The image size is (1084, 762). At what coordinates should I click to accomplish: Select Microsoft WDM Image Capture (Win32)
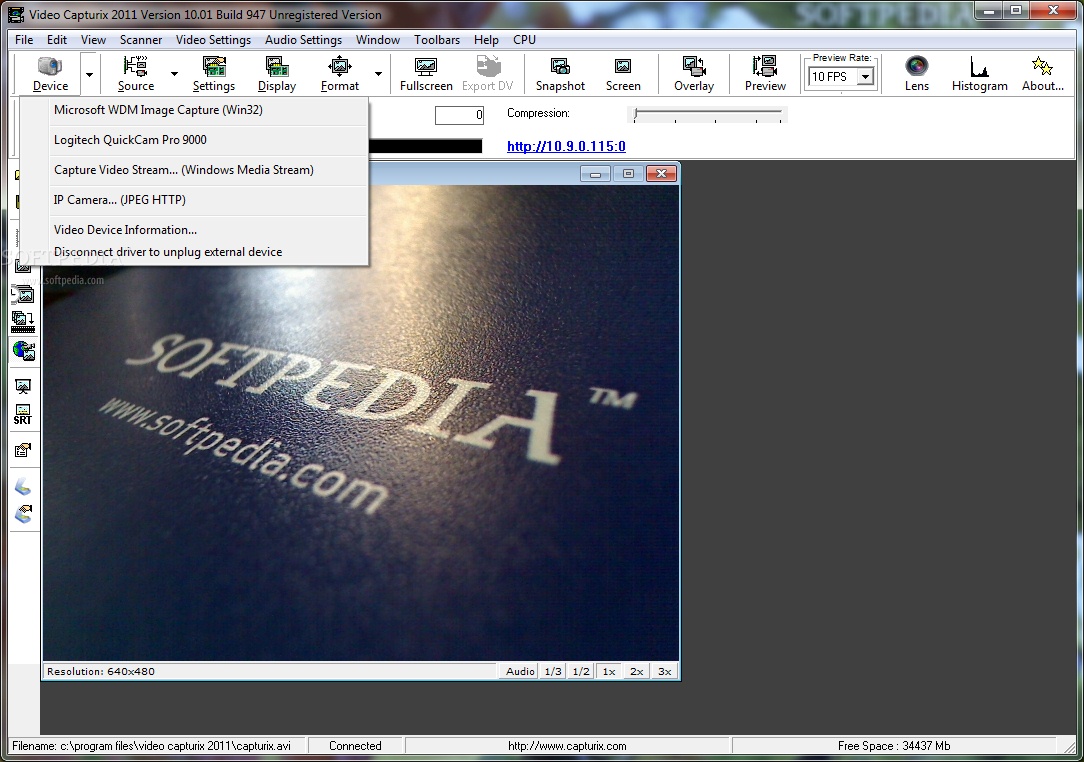194,110
